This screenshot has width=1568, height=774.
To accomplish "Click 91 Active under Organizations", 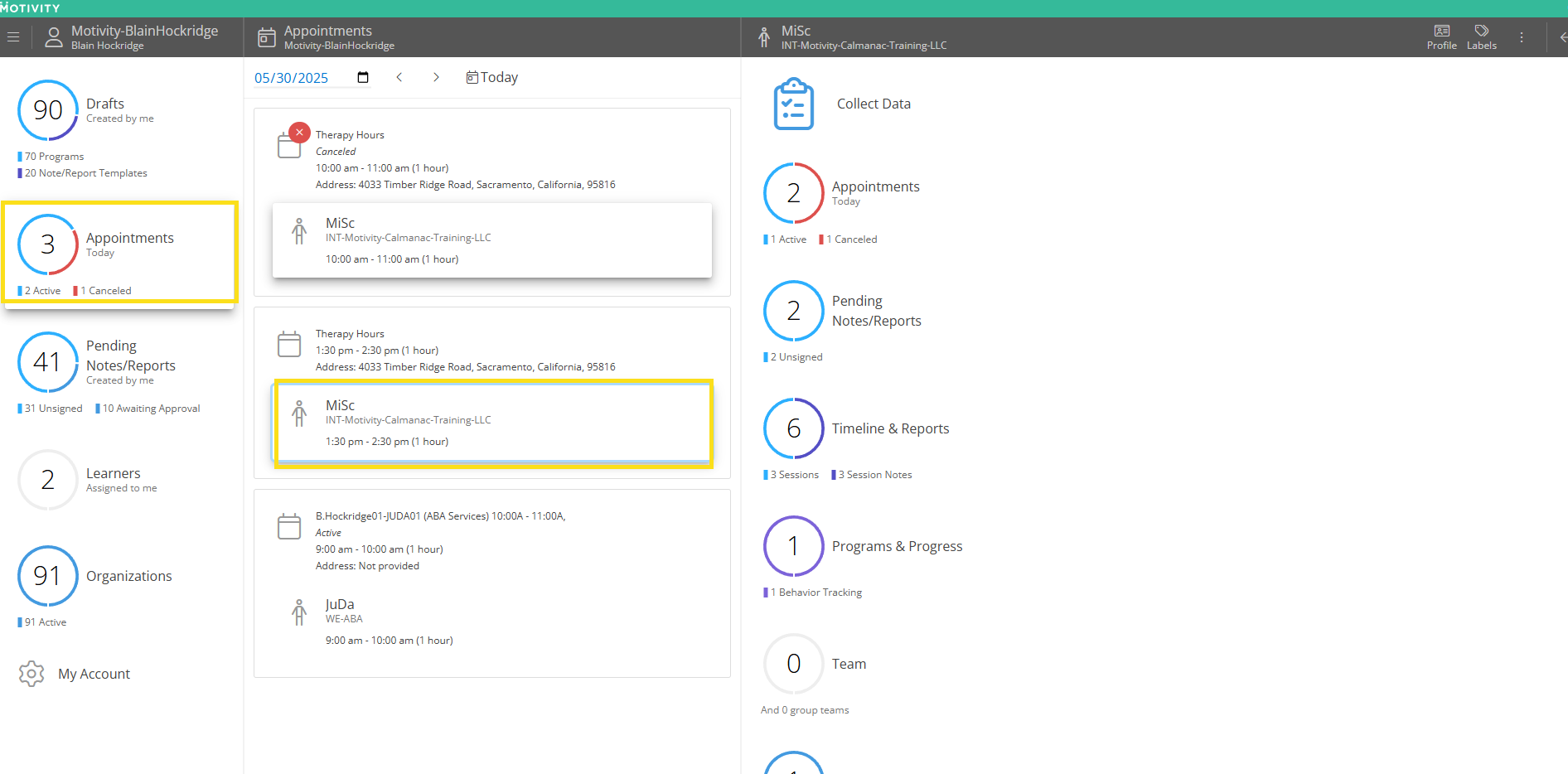I will (42, 622).
